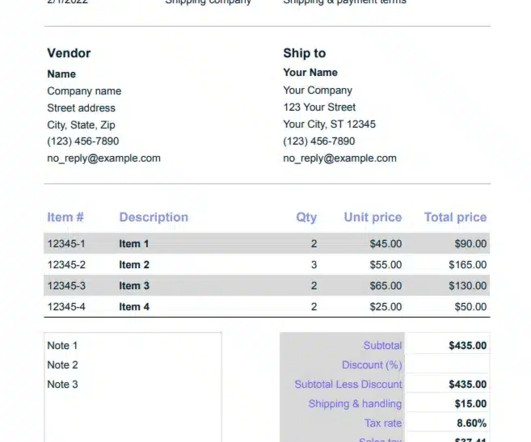This screenshot has width=531, height=442.
Task: Click the Ship to email address
Action: pyautogui.click(x=340, y=158)
